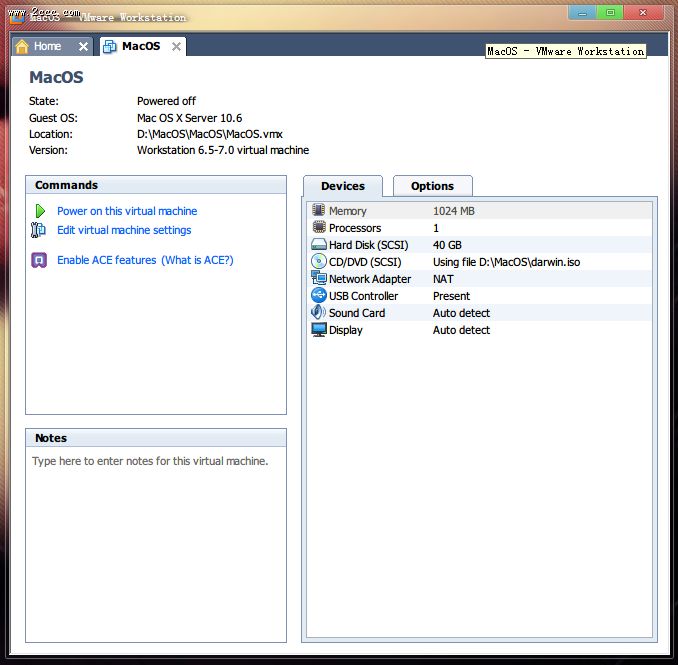This screenshot has width=678, height=665.
Task: Select the Hard Disk (SCSI) label
Action: coord(368,245)
